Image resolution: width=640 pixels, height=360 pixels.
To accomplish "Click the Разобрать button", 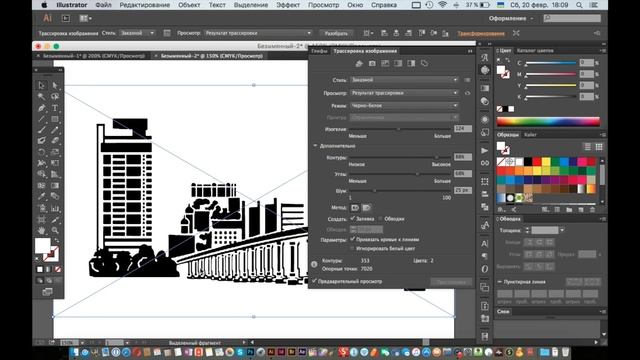I will [336, 33].
